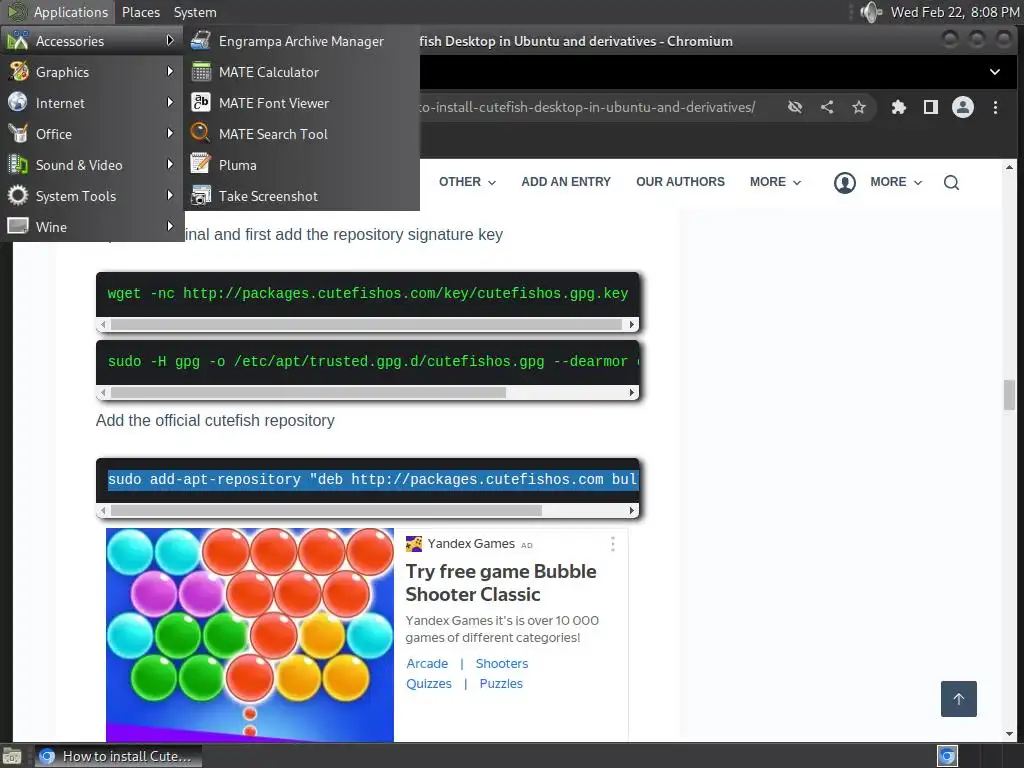Select the 'How to install Cute...' taskbar window button

click(118, 756)
